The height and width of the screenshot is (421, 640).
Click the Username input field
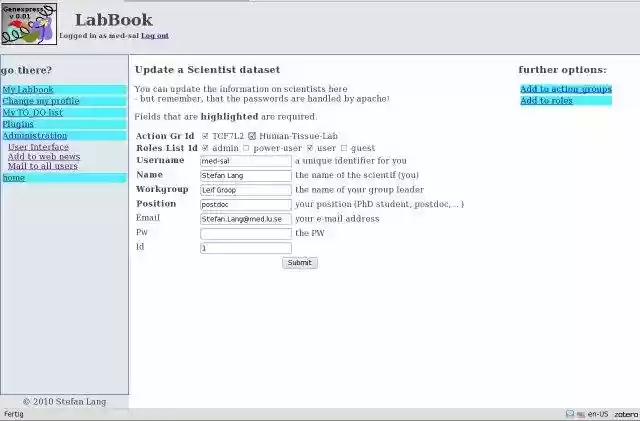point(246,161)
